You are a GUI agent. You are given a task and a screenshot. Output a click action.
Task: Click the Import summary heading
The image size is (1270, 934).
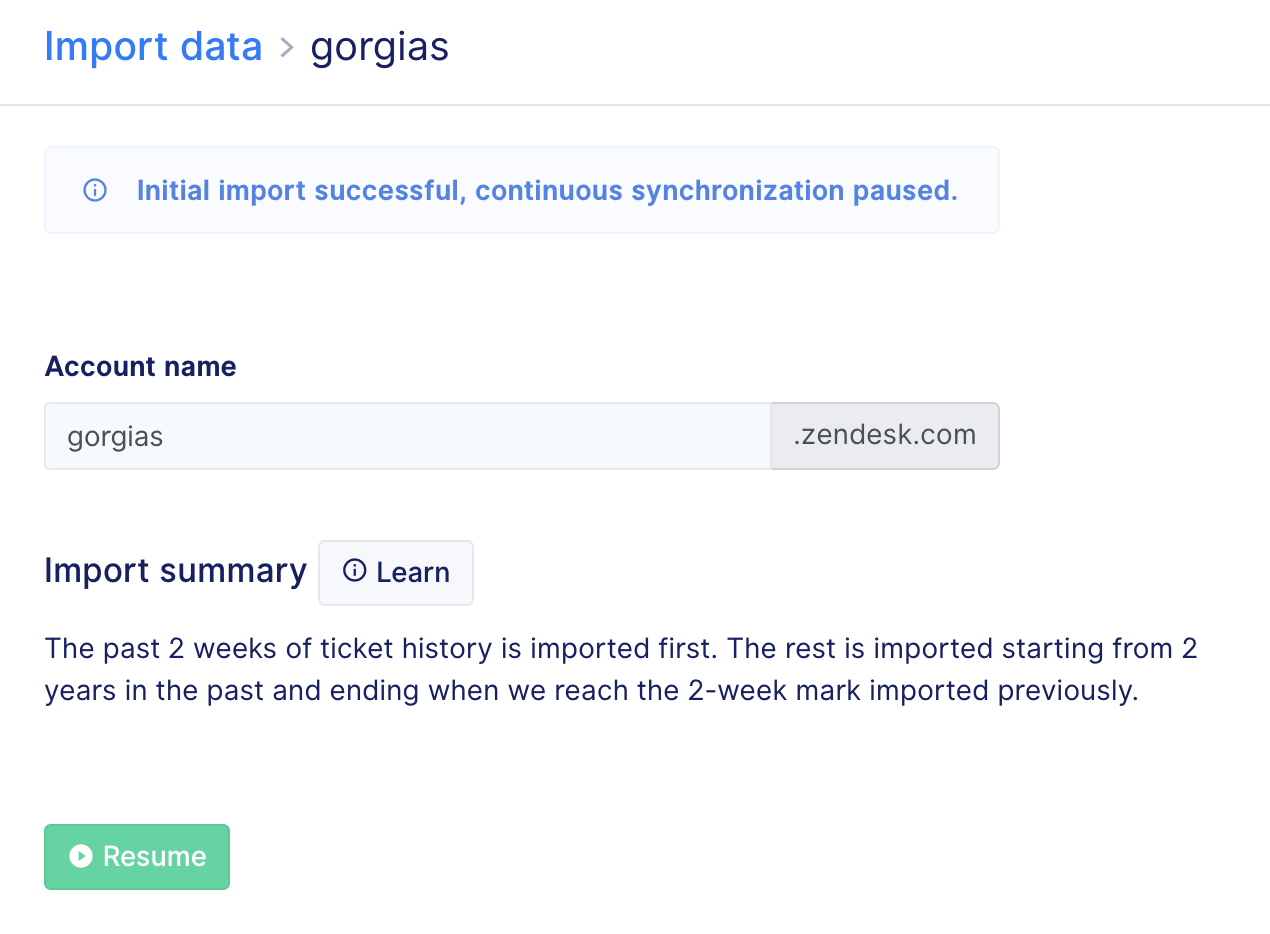[176, 570]
